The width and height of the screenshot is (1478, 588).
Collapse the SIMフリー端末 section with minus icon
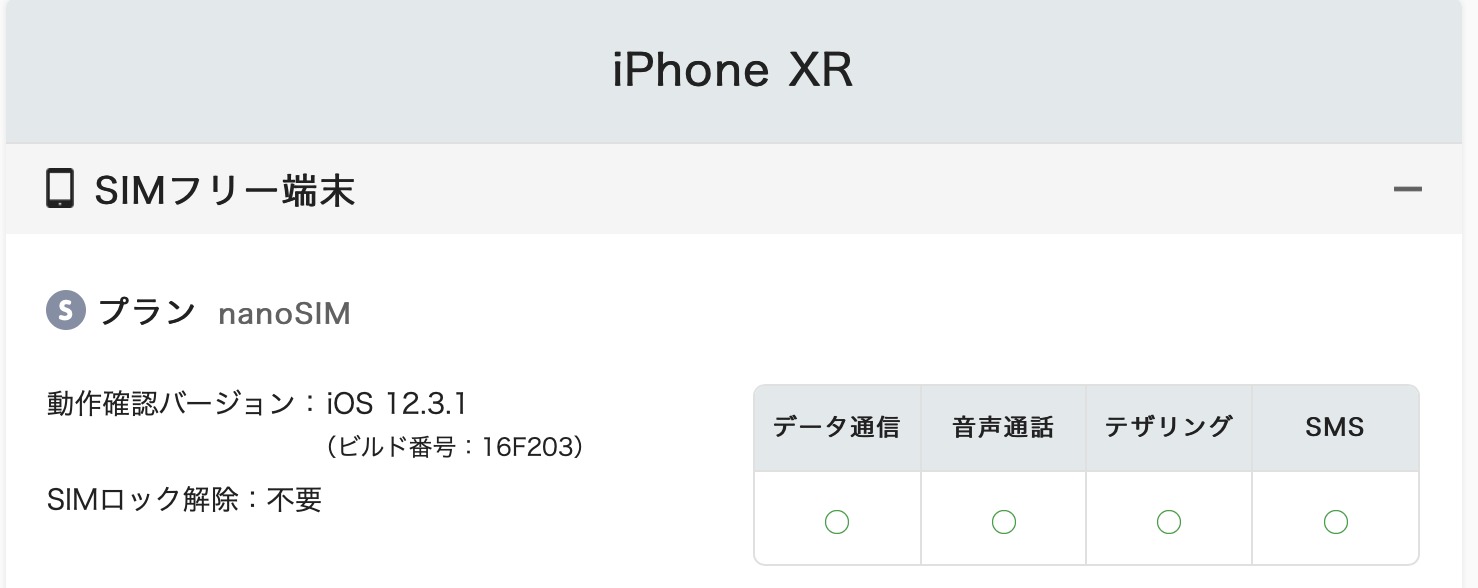[x=1407, y=189]
